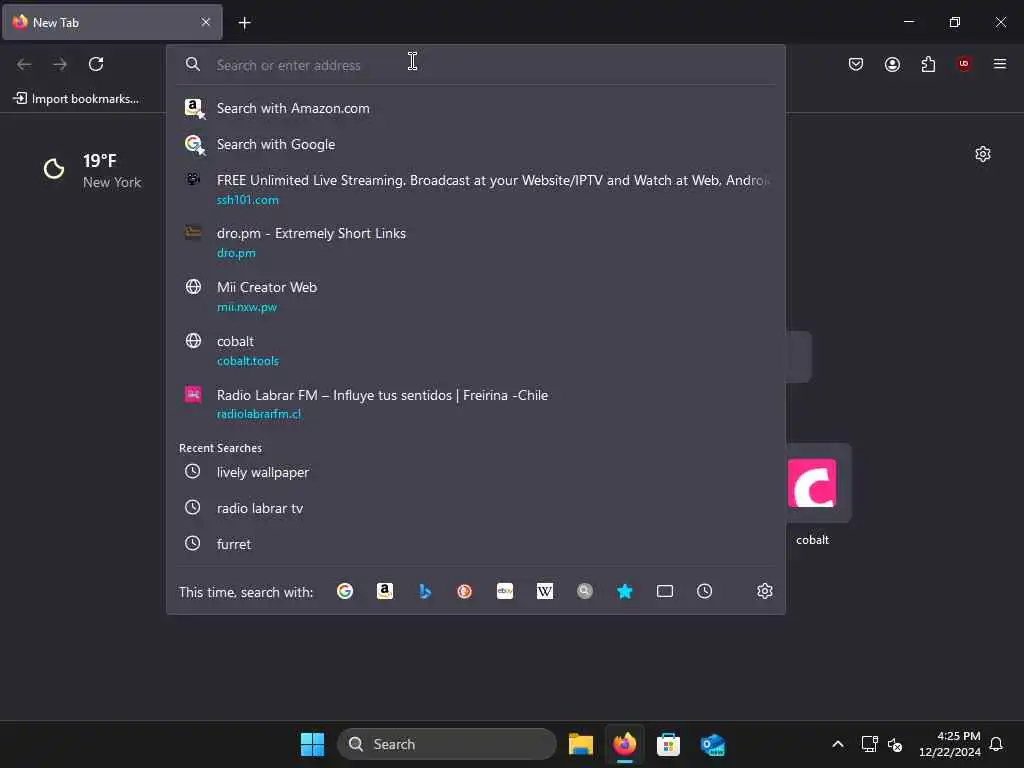Go back one page
The height and width of the screenshot is (768, 1024).
tap(24, 64)
